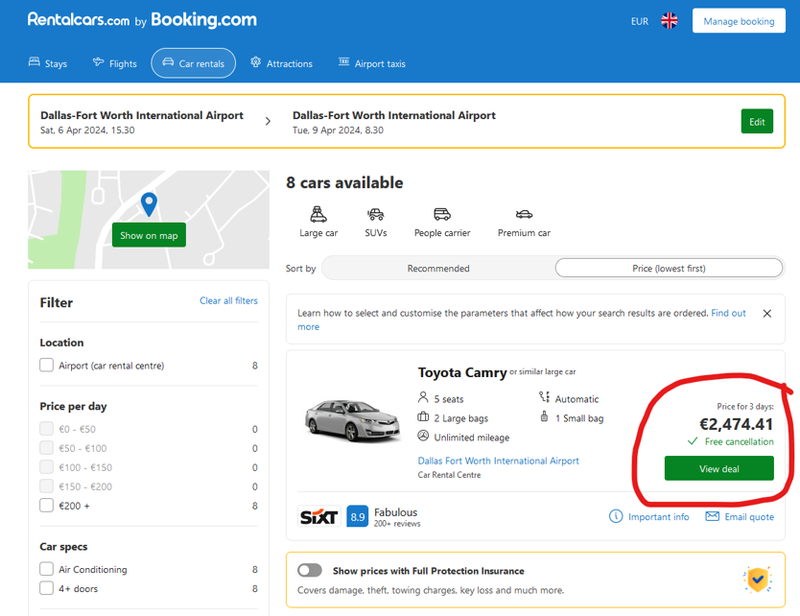The height and width of the screenshot is (616, 800).
Task: Tick the €200 + price checkbox
Action: click(46, 505)
